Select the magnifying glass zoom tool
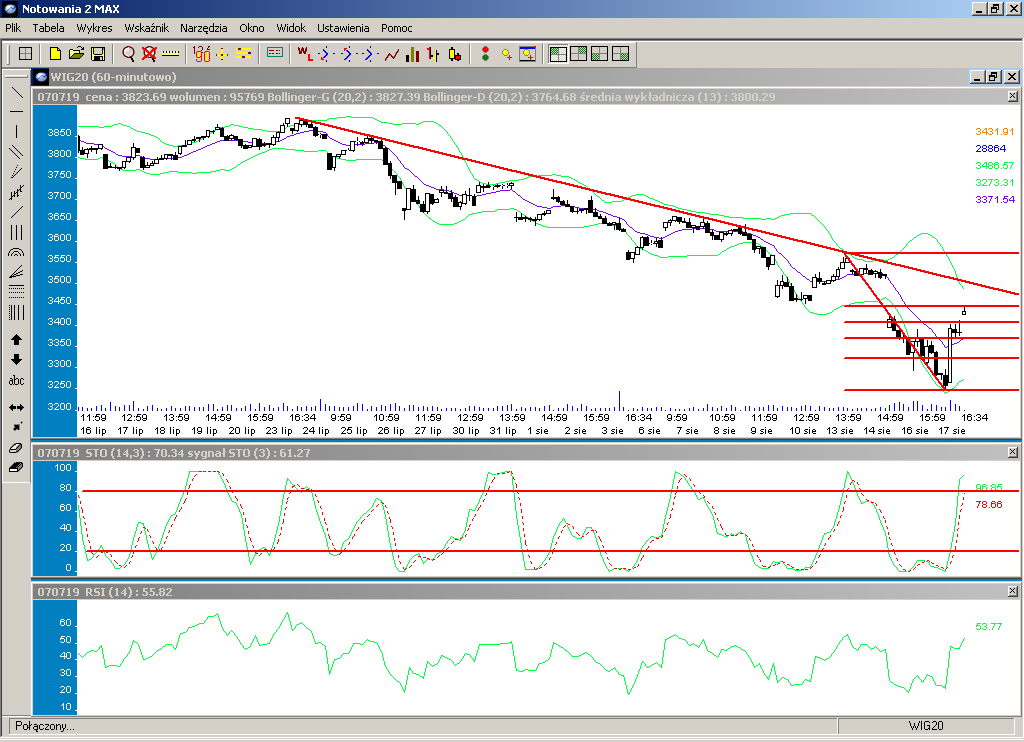The width and height of the screenshot is (1024, 742). (x=128, y=53)
